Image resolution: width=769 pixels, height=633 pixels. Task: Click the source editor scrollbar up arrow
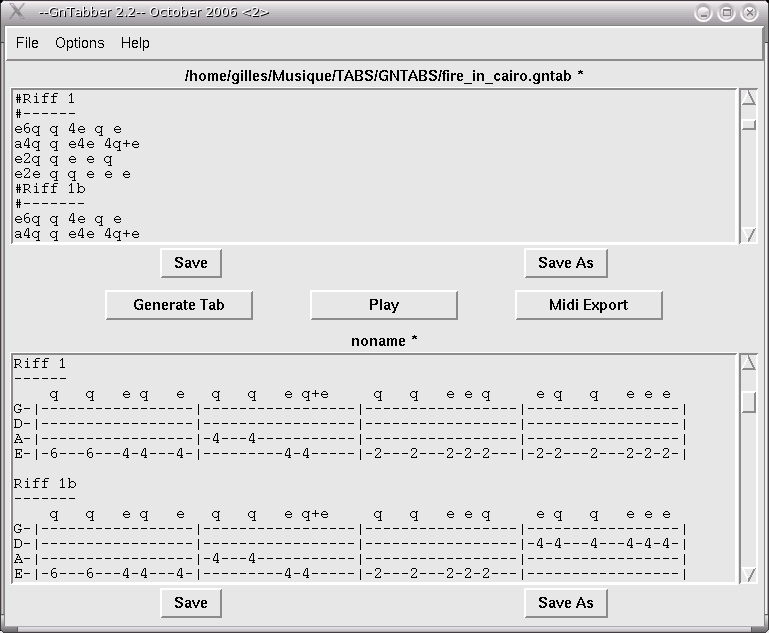click(748, 98)
